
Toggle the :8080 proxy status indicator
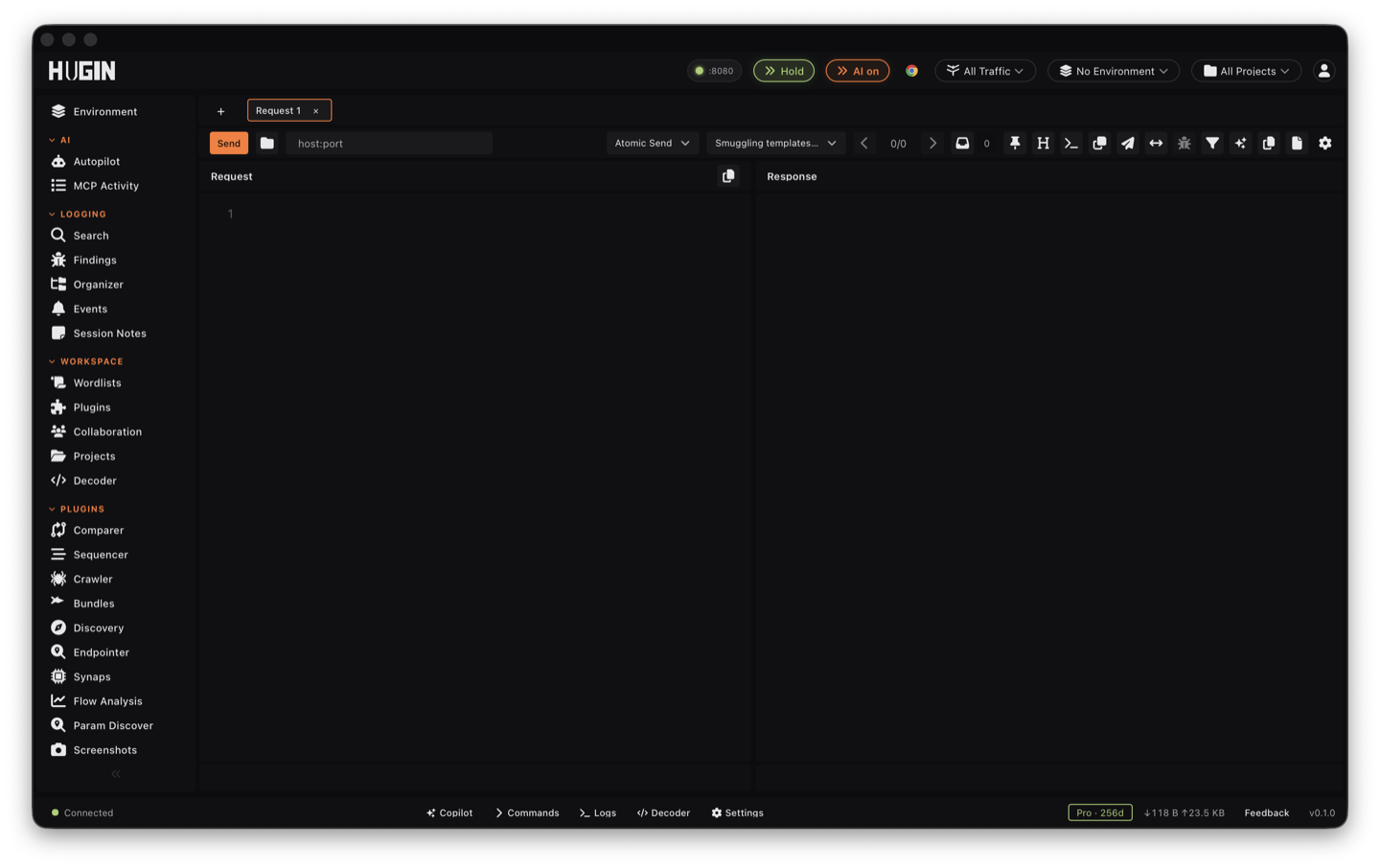[714, 71]
